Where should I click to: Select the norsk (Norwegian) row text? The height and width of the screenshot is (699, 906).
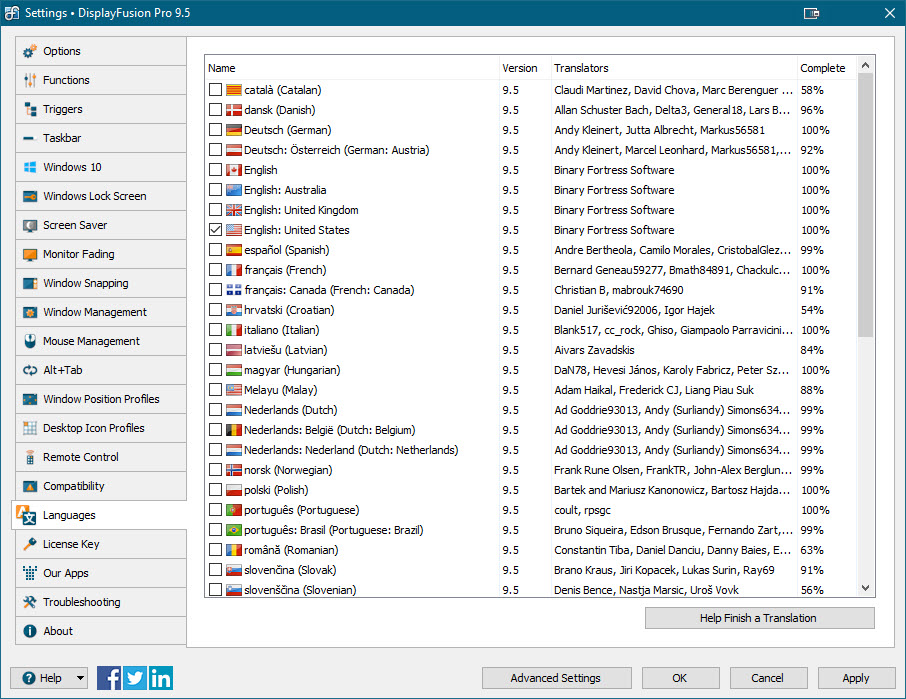point(288,470)
